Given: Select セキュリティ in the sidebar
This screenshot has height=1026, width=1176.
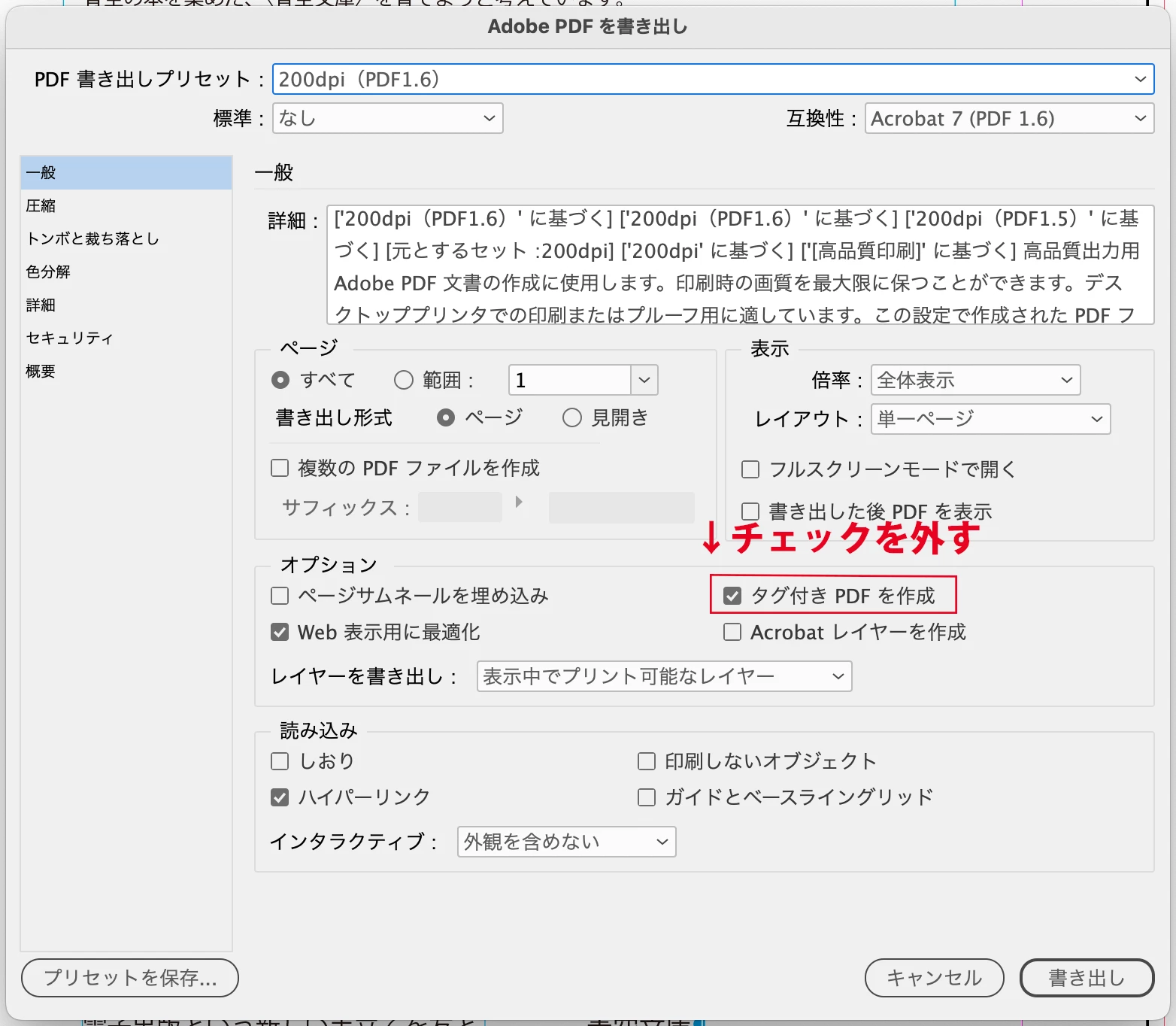Looking at the screenshot, I should [x=126, y=338].
